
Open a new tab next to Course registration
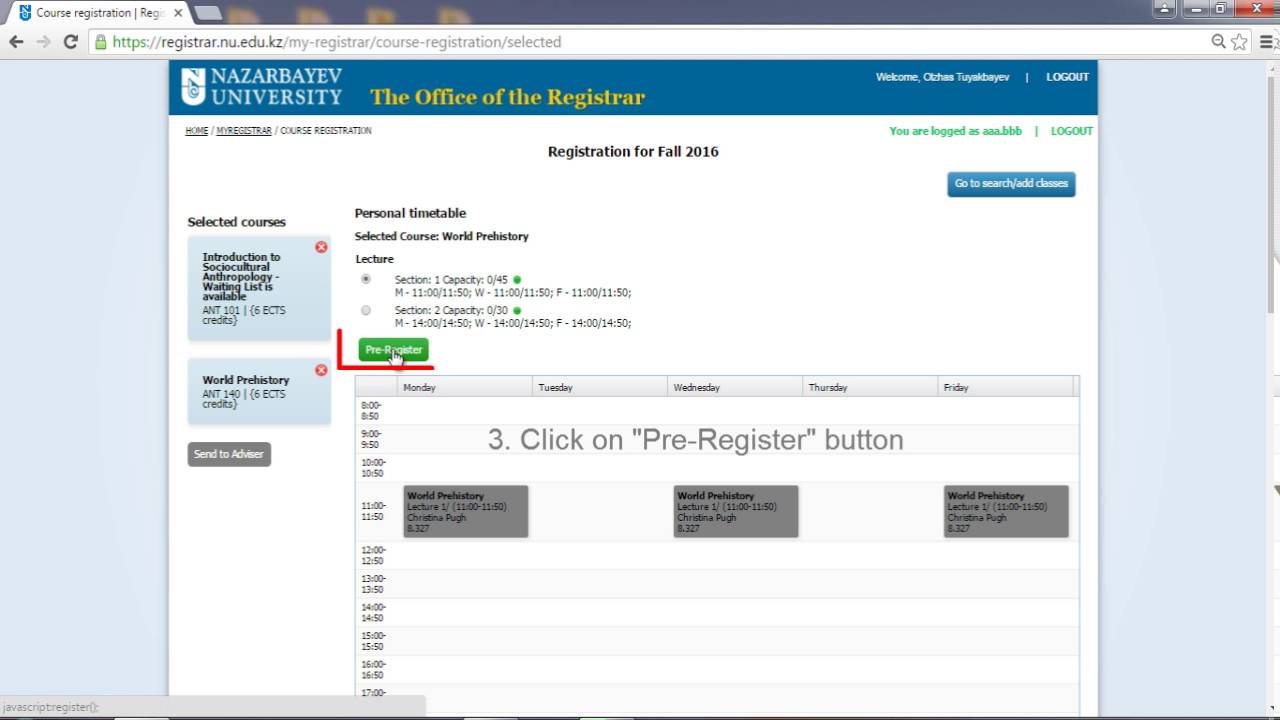208,13
